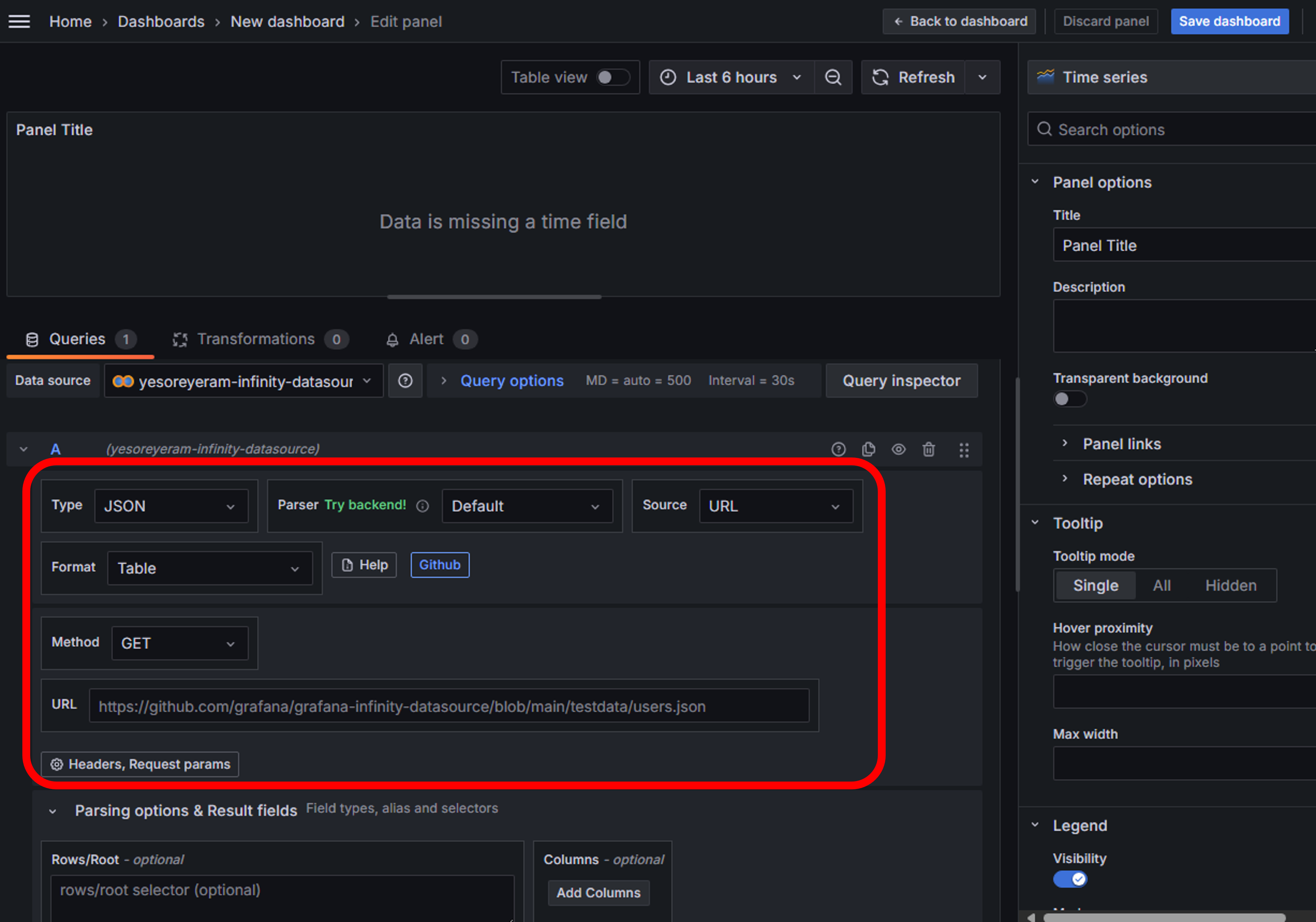Open the hamburger navigation menu

pyautogui.click(x=19, y=22)
